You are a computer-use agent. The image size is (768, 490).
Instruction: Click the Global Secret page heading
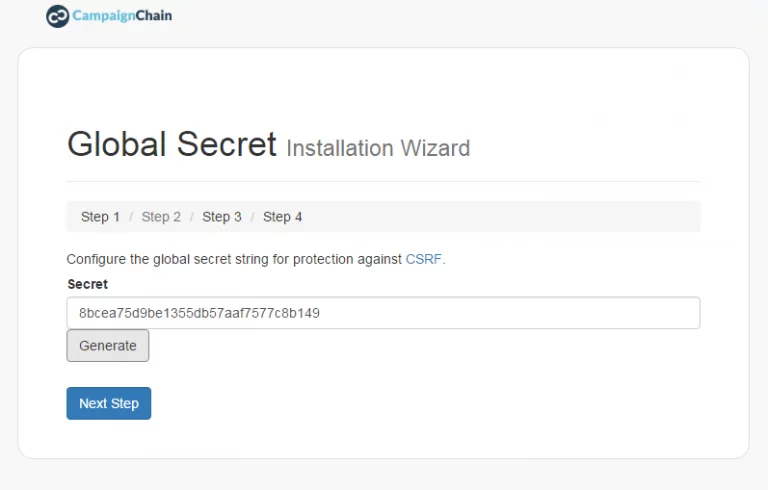(171, 144)
